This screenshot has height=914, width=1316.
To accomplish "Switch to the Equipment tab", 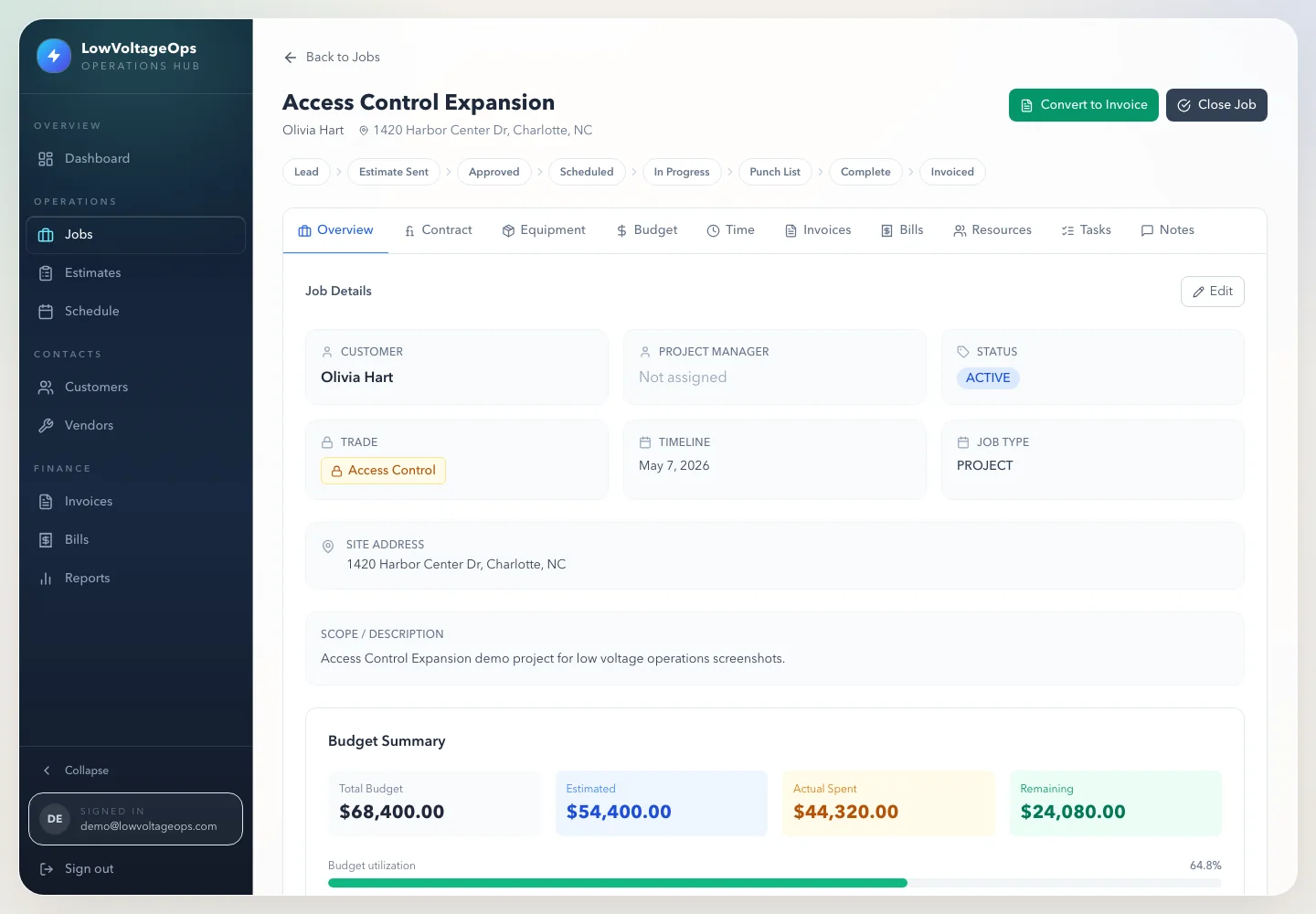I will [544, 230].
